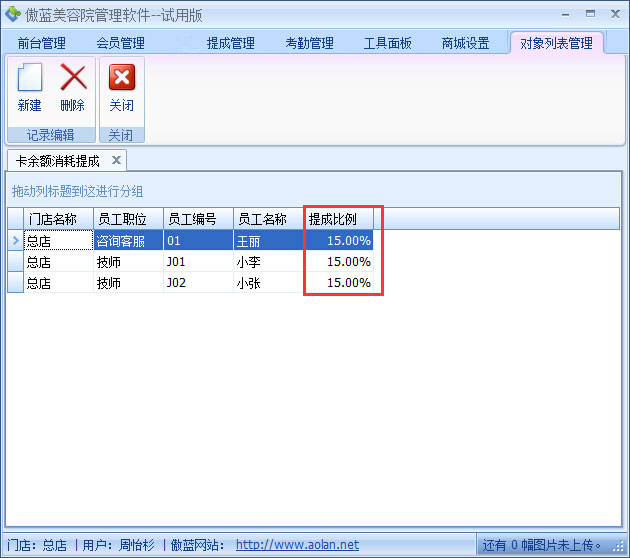Click the 门店名称 column header
This screenshot has height=558, width=630.
click(58, 219)
